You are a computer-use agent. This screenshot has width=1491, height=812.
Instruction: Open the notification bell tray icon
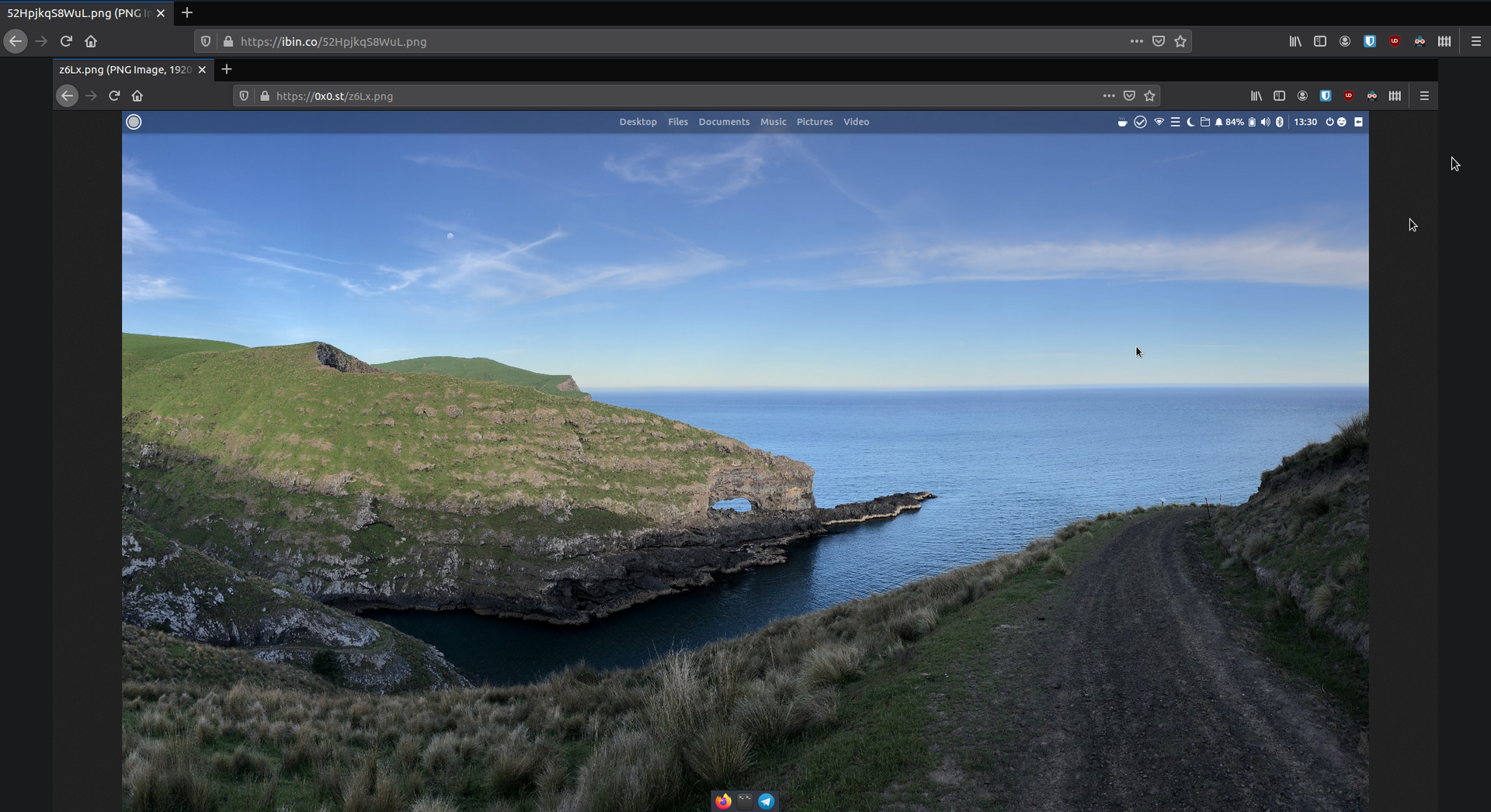(x=1218, y=122)
